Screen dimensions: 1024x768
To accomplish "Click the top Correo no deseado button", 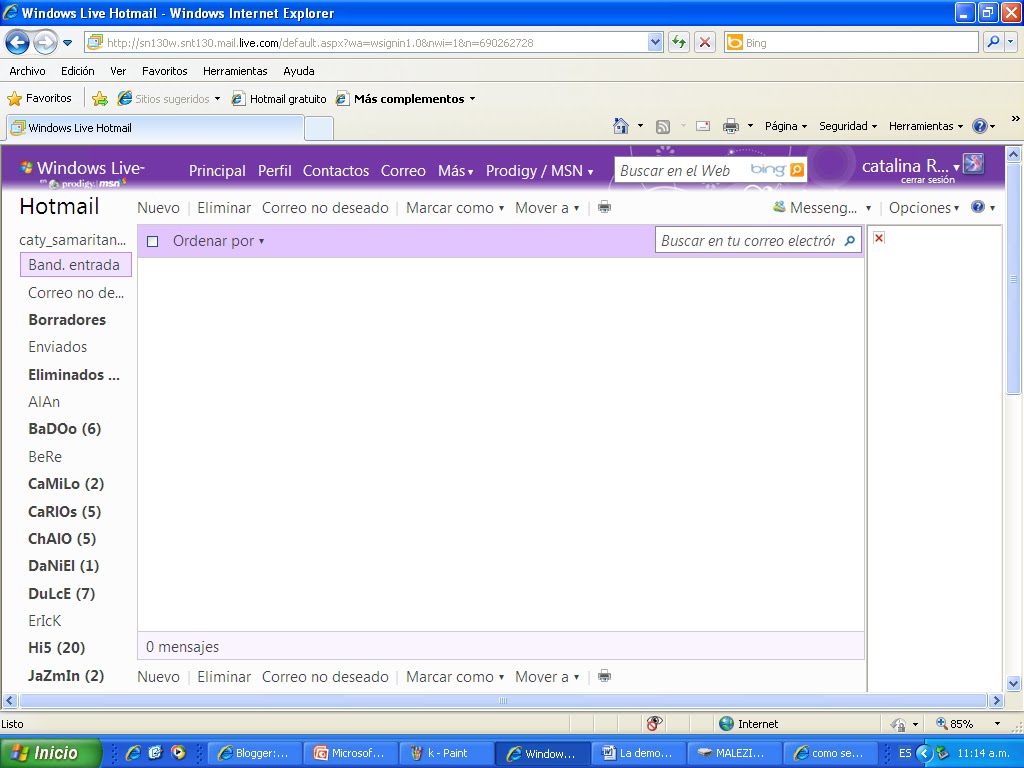I will pyautogui.click(x=325, y=208).
